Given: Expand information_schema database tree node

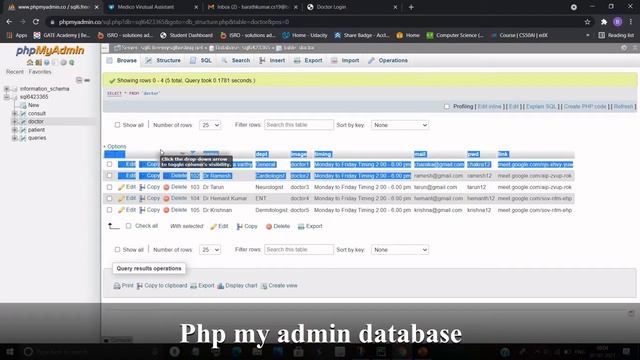Looking at the screenshot, I should click(x=6, y=89).
